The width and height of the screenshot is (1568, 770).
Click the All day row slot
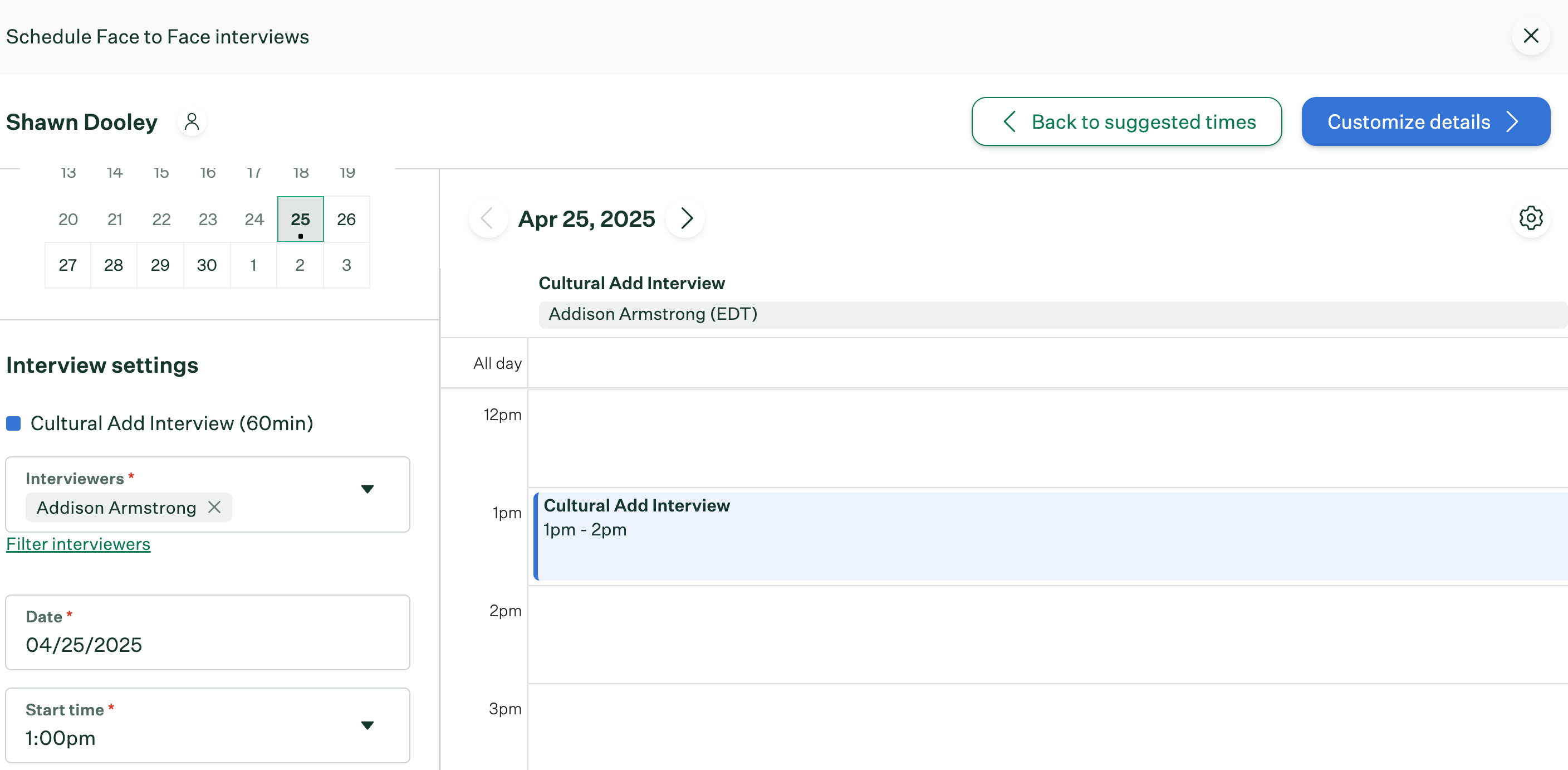[1047, 363]
